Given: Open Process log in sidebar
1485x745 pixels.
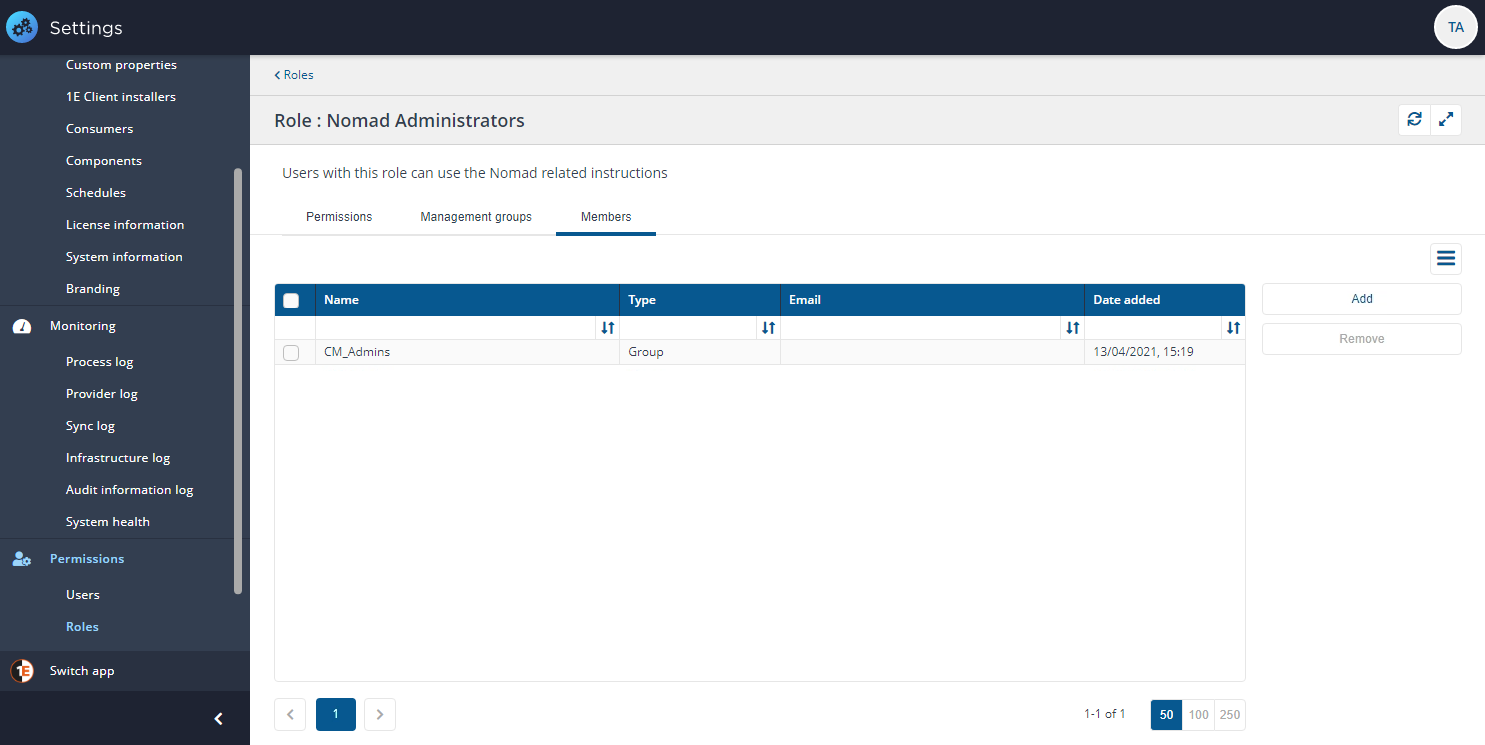Looking at the screenshot, I should coord(100,362).
